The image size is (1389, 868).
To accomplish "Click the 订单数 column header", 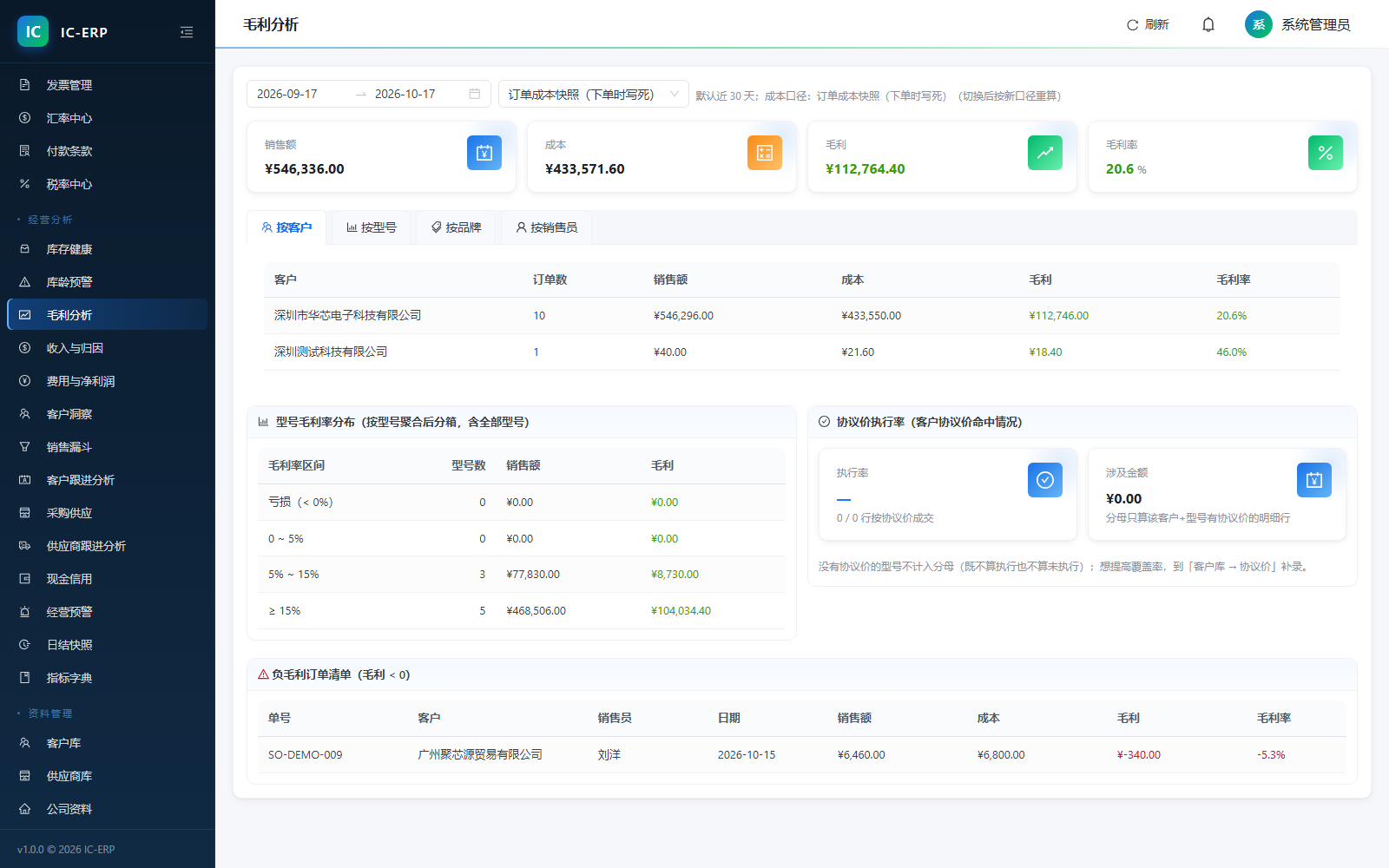I will (550, 279).
